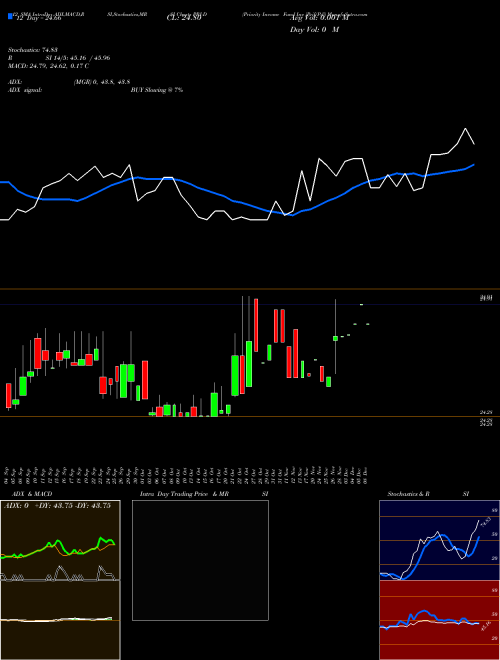Click the last green candlestick with the long wick
Screen dimensions: 500x660
335,338
